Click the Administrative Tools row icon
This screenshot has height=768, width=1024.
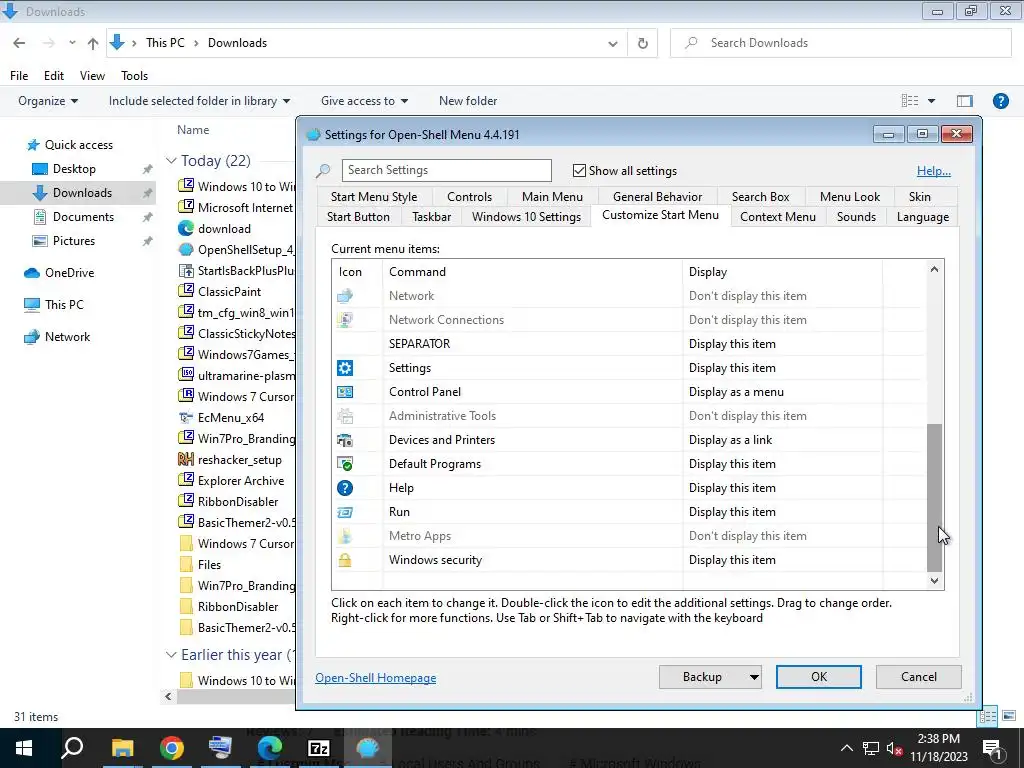[345, 416]
